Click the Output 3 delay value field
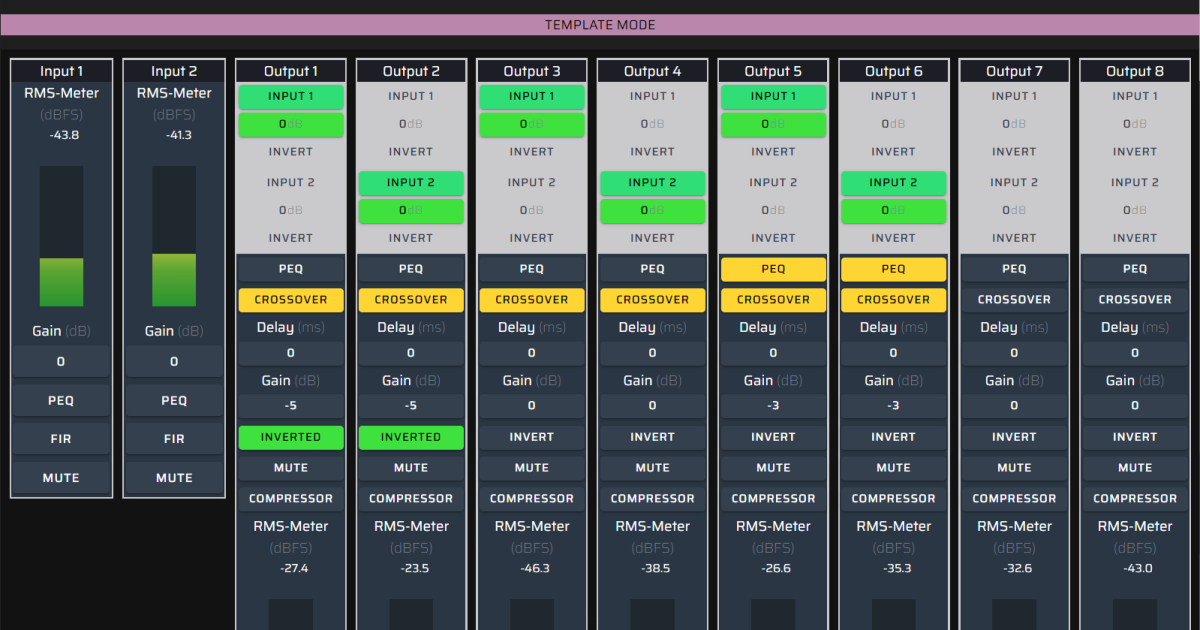The image size is (1200, 630). click(x=531, y=353)
